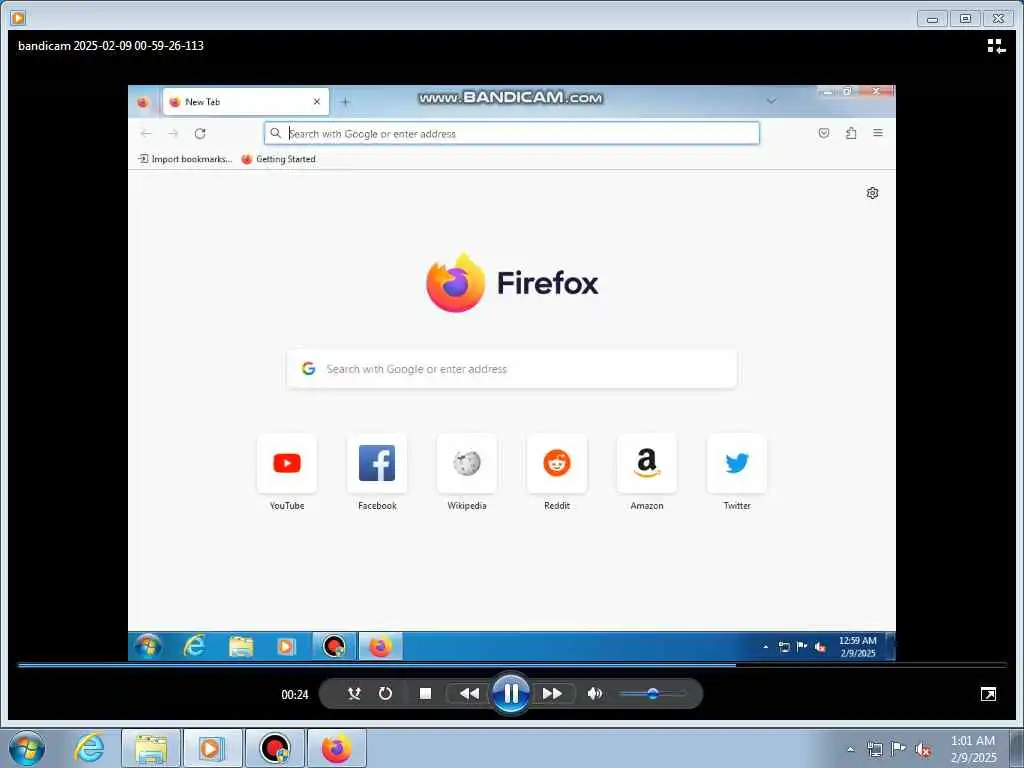Click the rewind button in player
Image resolution: width=1024 pixels, height=768 pixels.
coord(469,694)
